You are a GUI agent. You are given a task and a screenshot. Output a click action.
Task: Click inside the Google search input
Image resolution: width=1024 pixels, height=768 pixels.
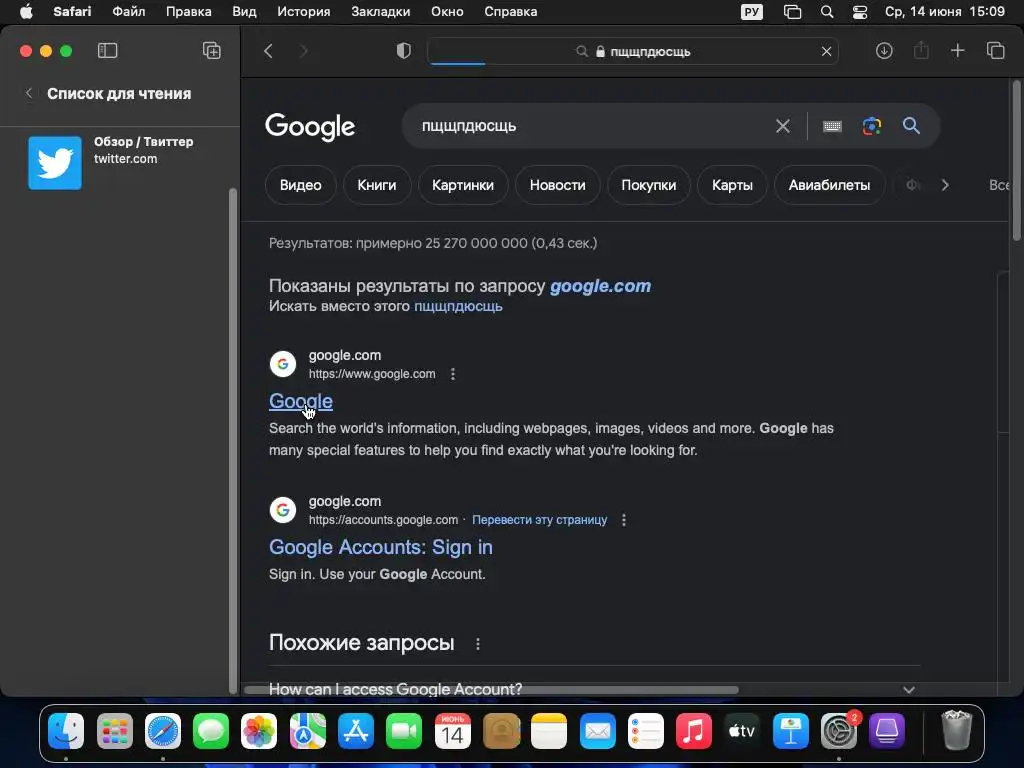point(588,126)
